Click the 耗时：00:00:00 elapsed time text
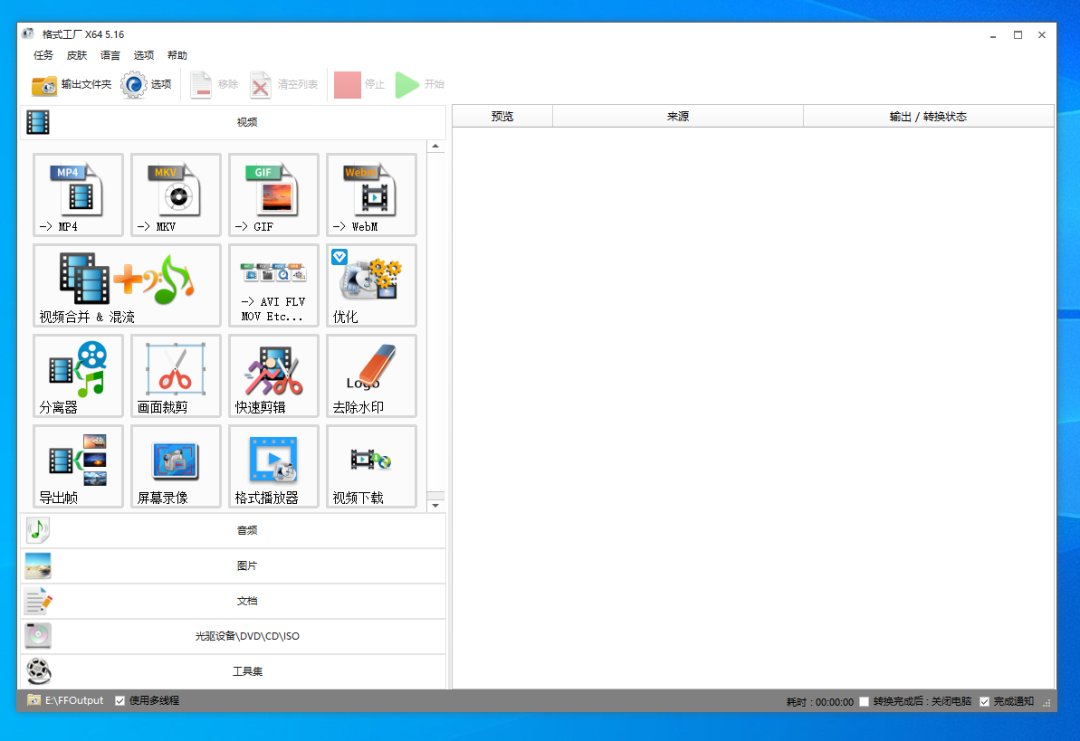The height and width of the screenshot is (741, 1080). (820, 702)
